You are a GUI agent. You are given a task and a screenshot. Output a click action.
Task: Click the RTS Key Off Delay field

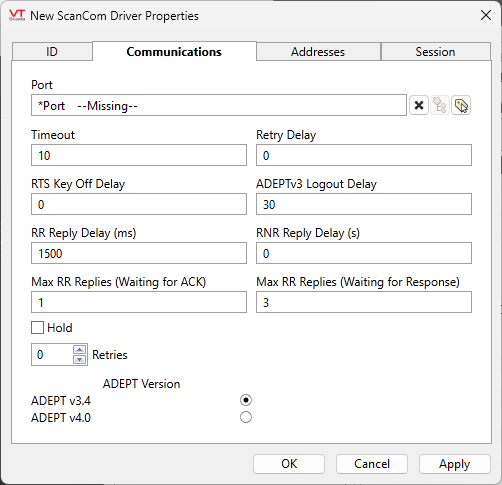coord(139,204)
